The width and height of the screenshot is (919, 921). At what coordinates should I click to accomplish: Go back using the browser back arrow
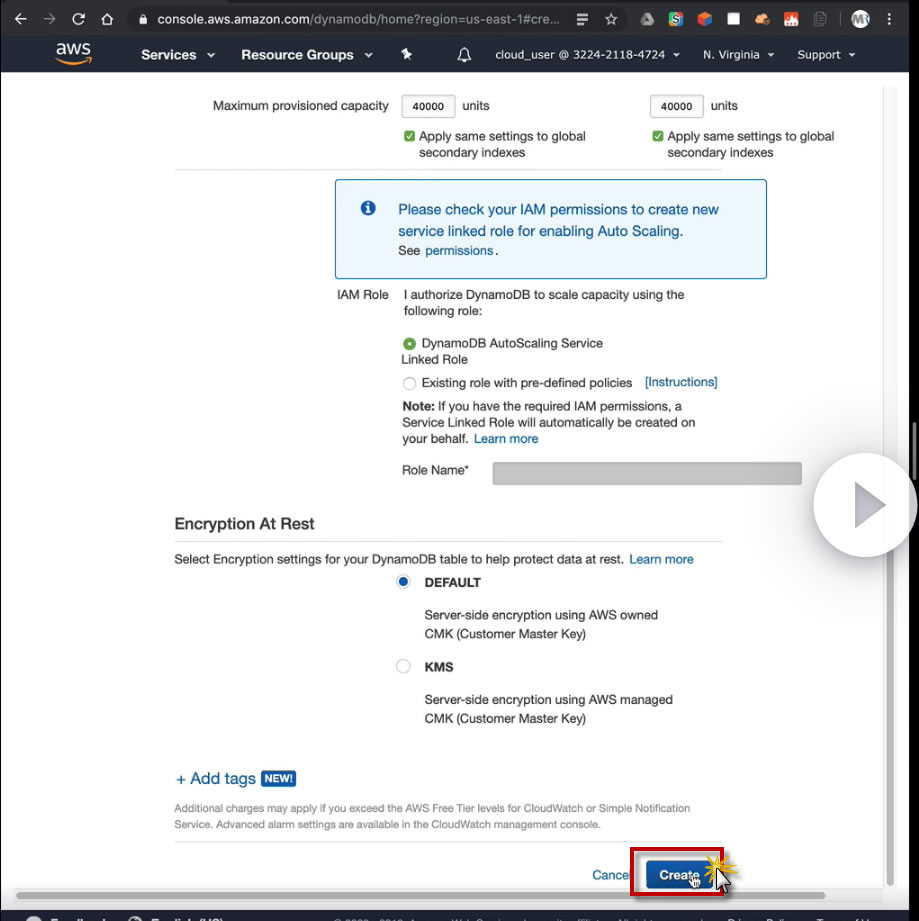pos(21,19)
